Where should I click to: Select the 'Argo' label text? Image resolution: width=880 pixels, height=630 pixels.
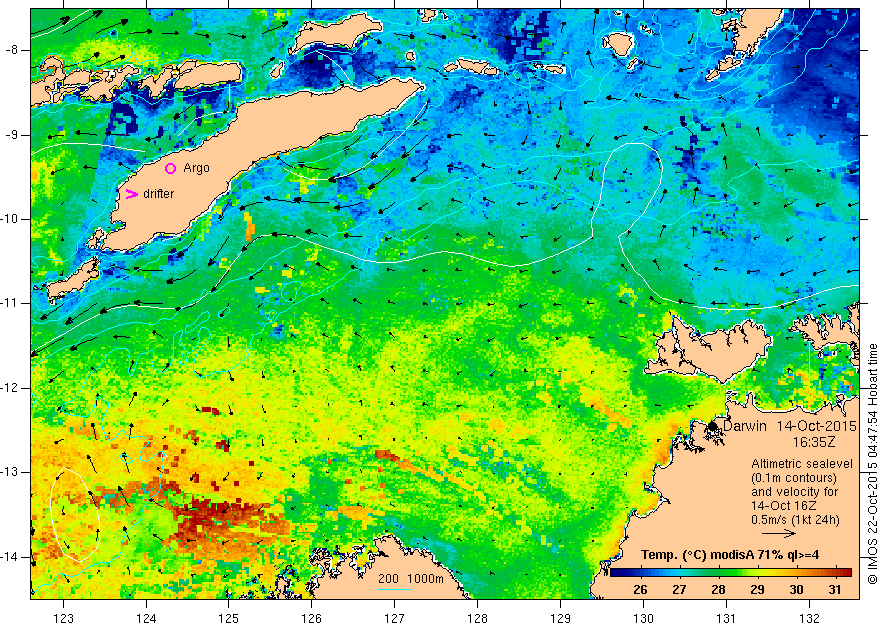[196, 168]
